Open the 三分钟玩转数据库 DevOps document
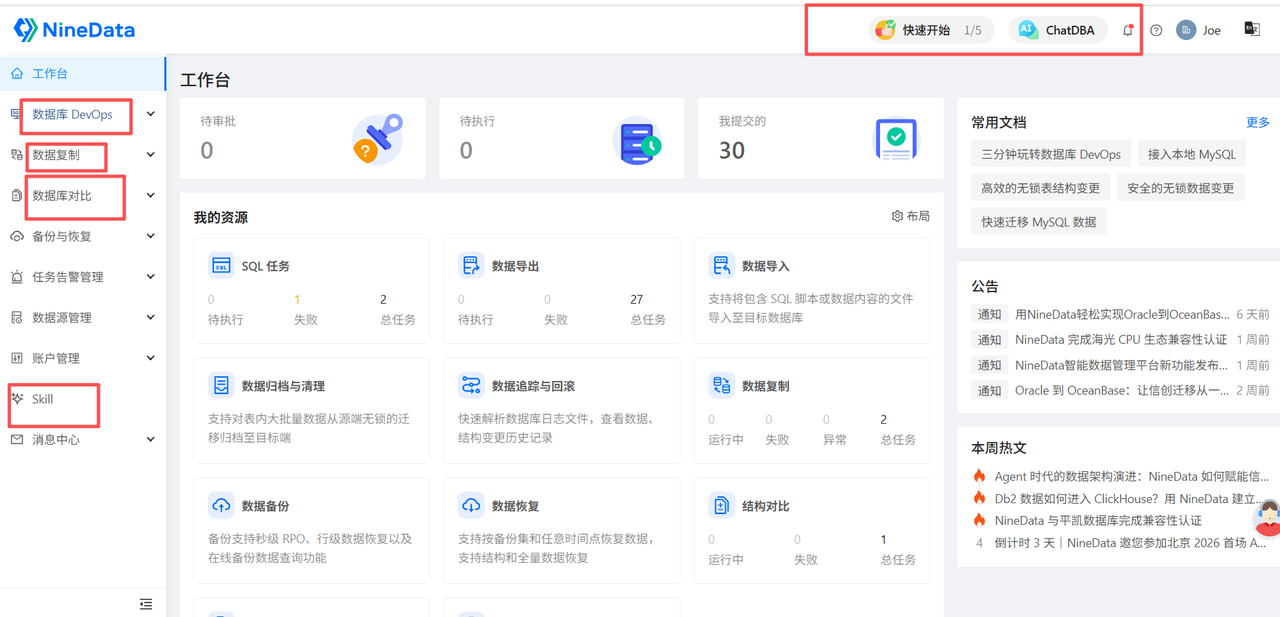 pyautogui.click(x=1051, y=154)
